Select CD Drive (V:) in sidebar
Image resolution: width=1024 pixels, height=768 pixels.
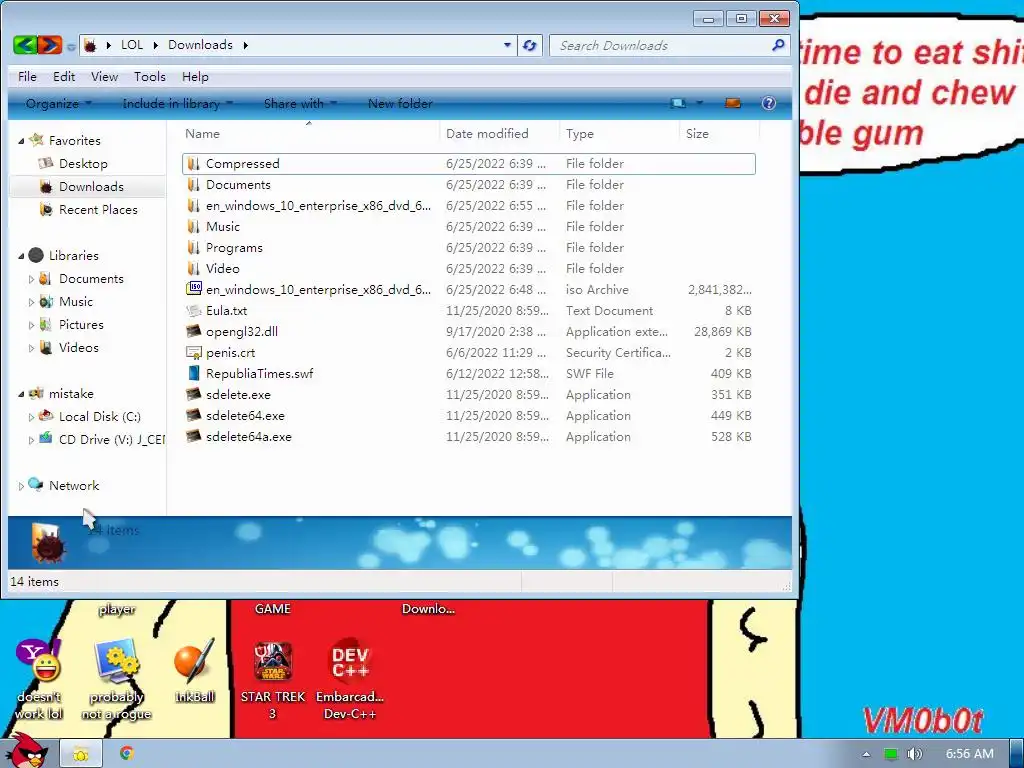(111, 439)
